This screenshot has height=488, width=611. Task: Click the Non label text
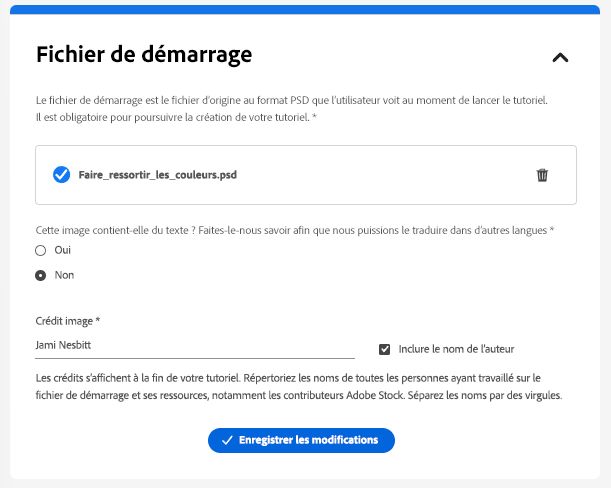coord(64,275)
